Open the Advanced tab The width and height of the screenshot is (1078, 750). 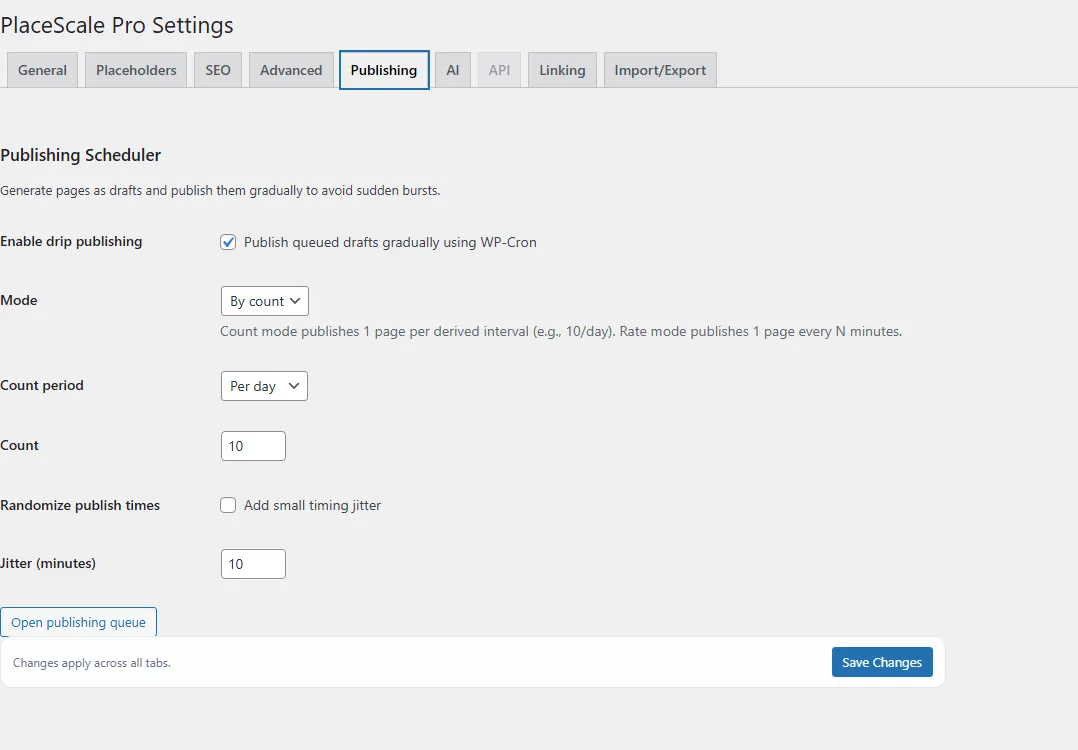[290, 70]
